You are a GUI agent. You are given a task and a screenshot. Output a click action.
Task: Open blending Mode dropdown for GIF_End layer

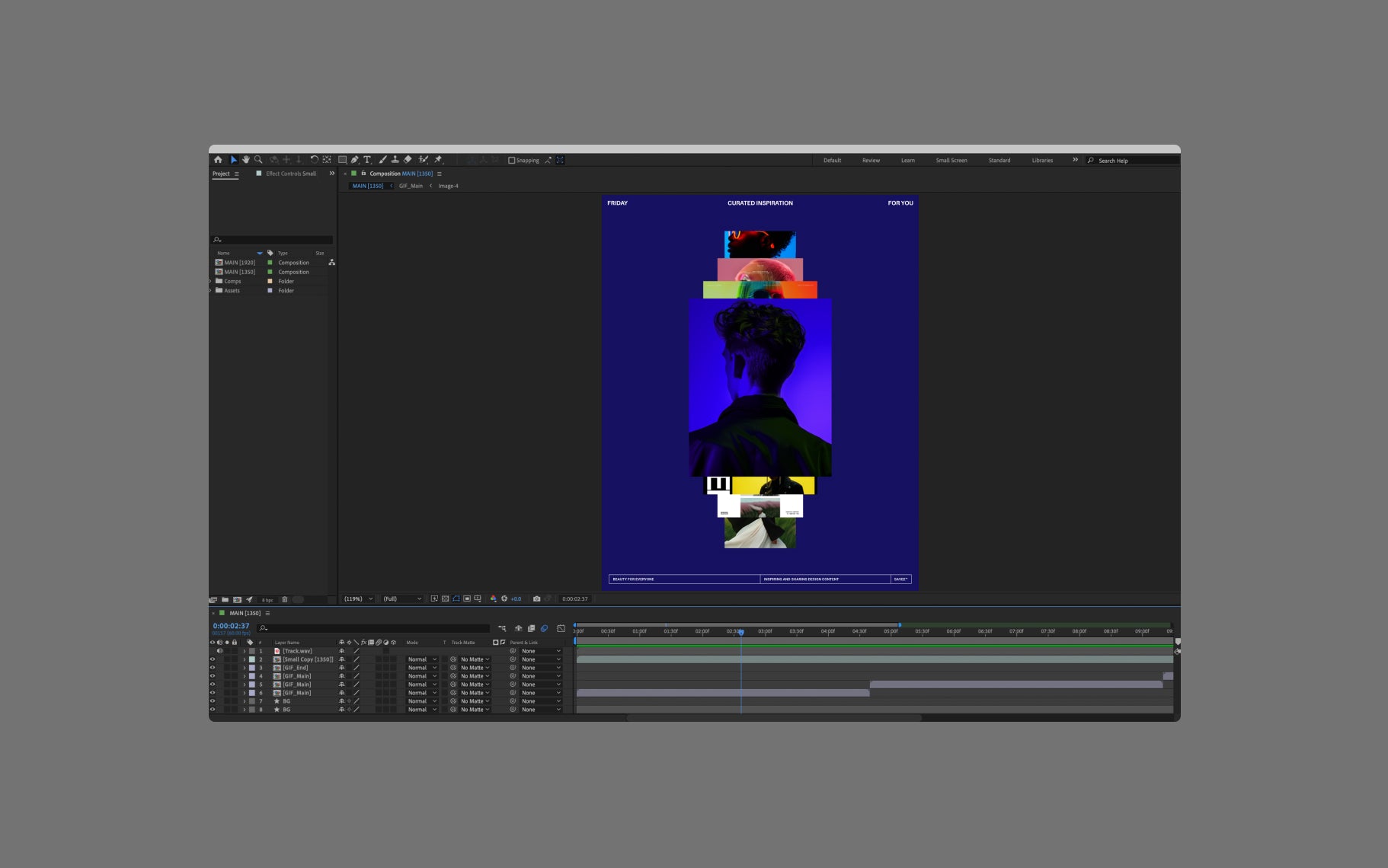click(x=422, y=668)
